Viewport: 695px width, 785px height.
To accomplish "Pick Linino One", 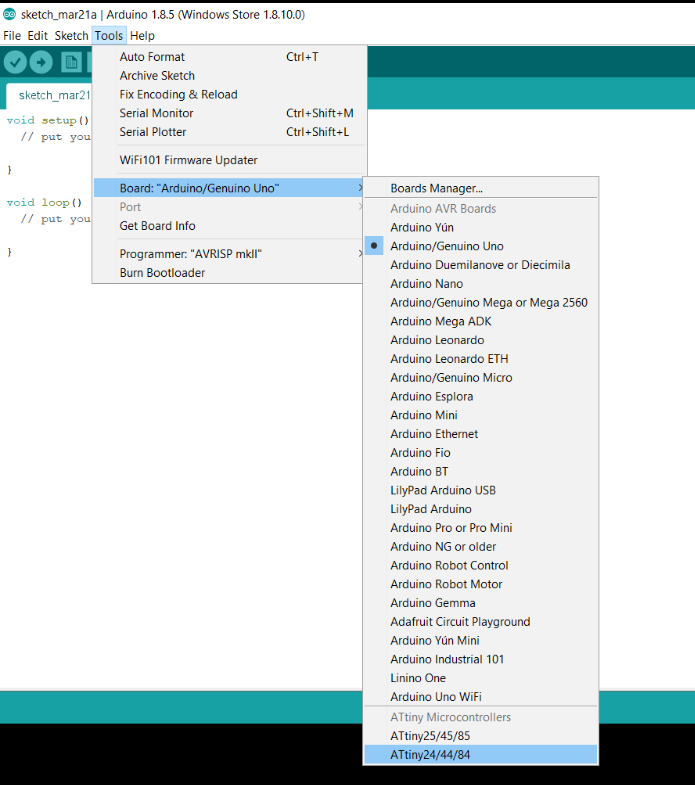I will [x=481, y=678].
